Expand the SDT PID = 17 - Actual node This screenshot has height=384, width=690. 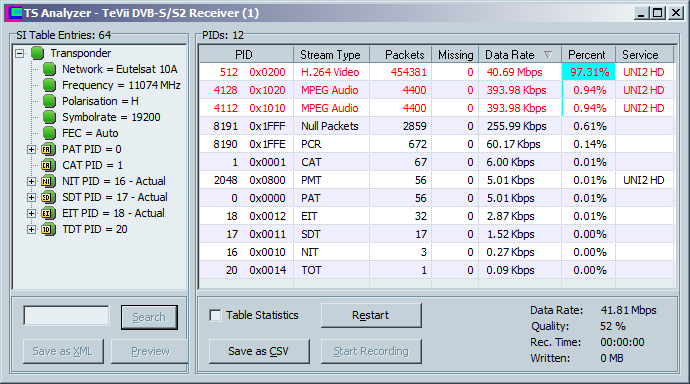pyautogui.click(x=31, y=197)
